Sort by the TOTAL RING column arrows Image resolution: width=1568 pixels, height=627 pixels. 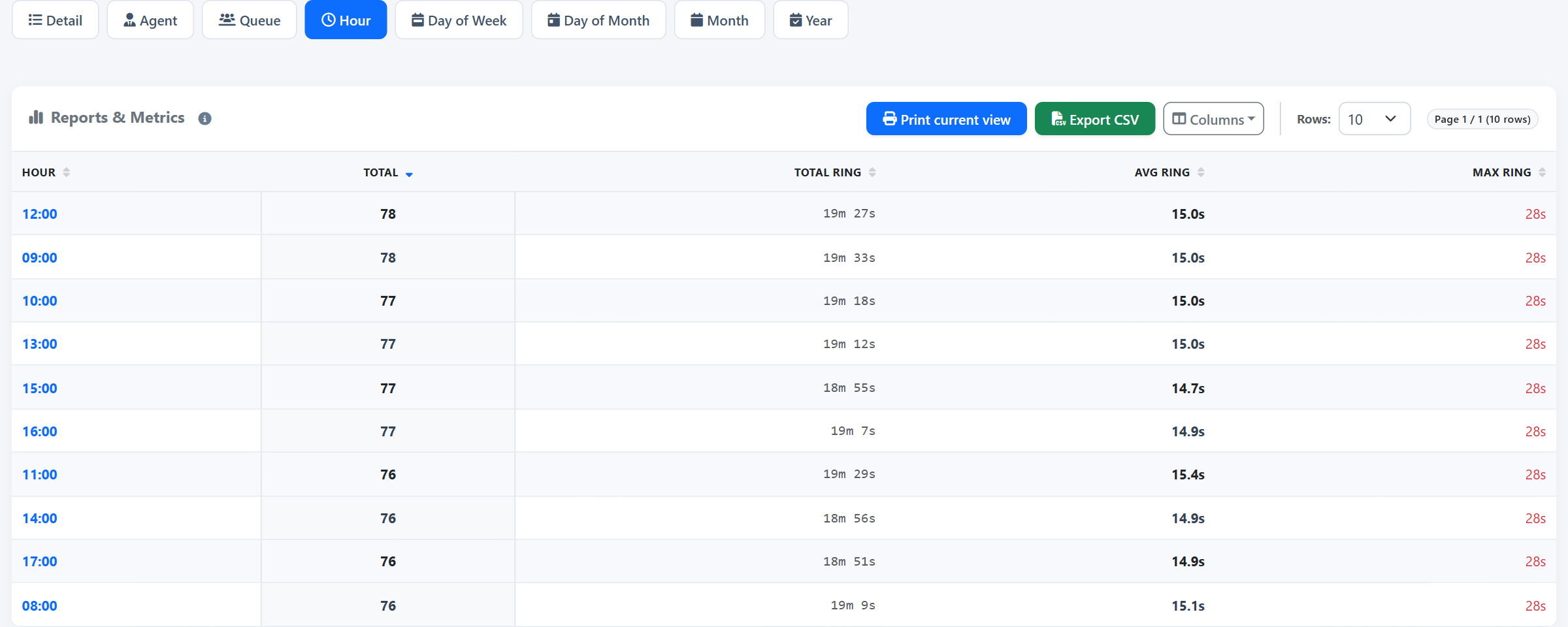coord(872,172)
